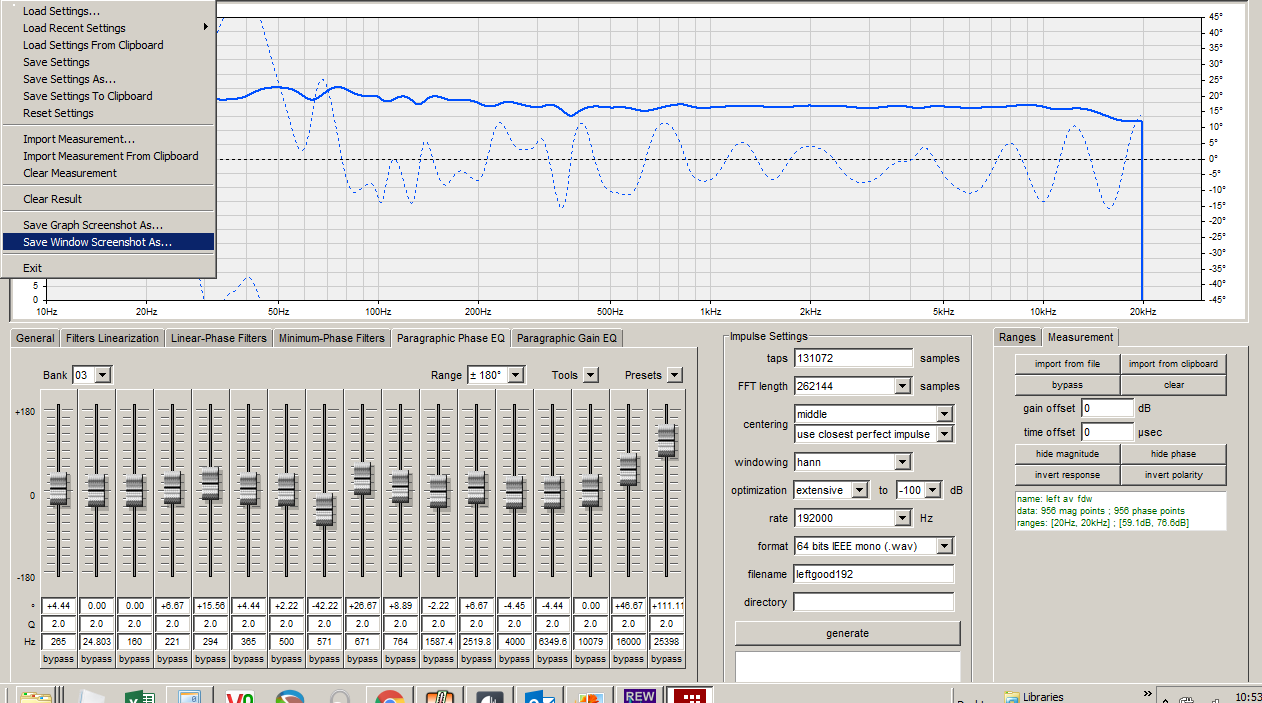Choose Save Window Screenshot As menu item
The image size is (1262, 703).
[x=98, y=242]
